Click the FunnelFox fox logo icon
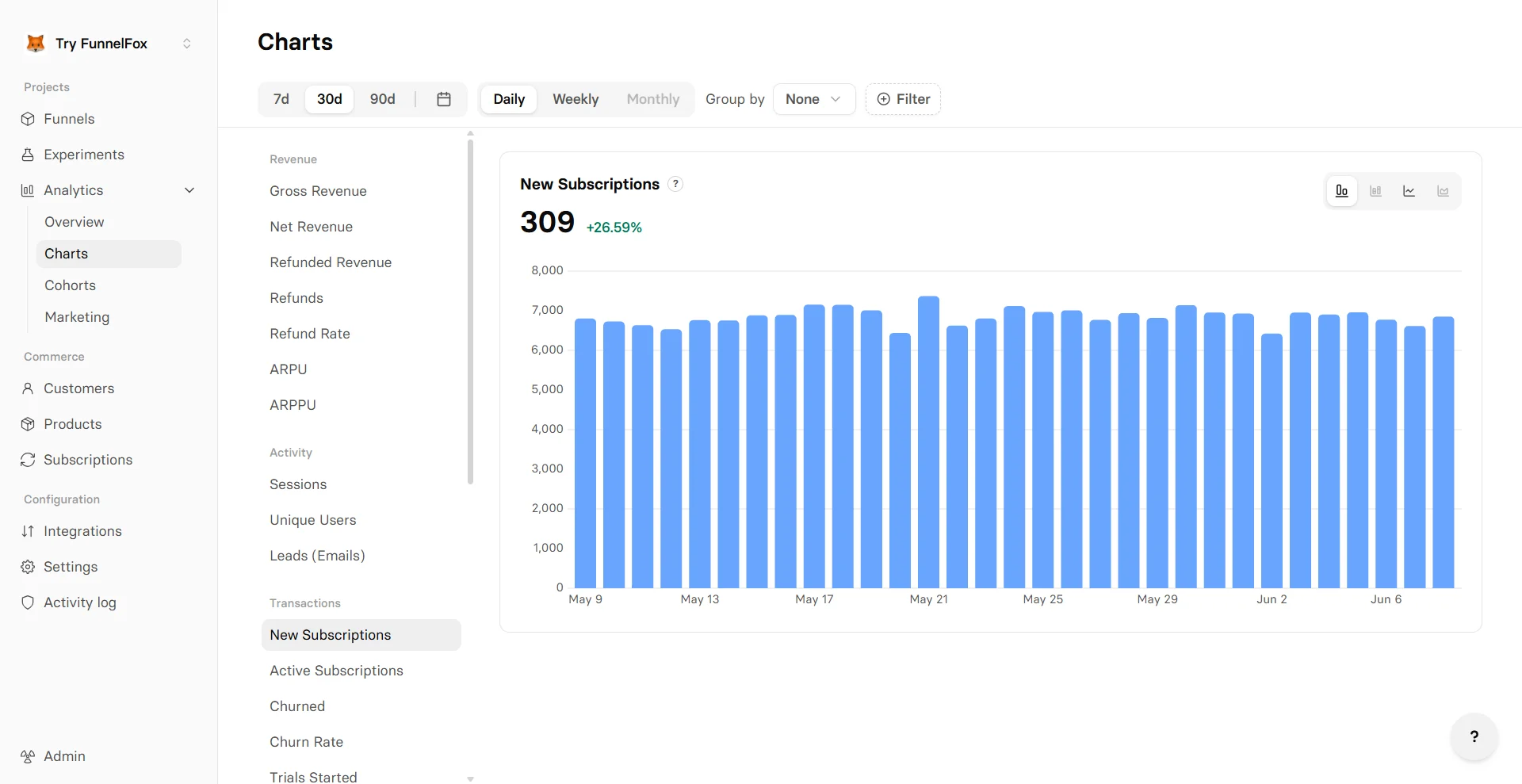This screenshot has height=784, width=1522. [x=36, y=44]
